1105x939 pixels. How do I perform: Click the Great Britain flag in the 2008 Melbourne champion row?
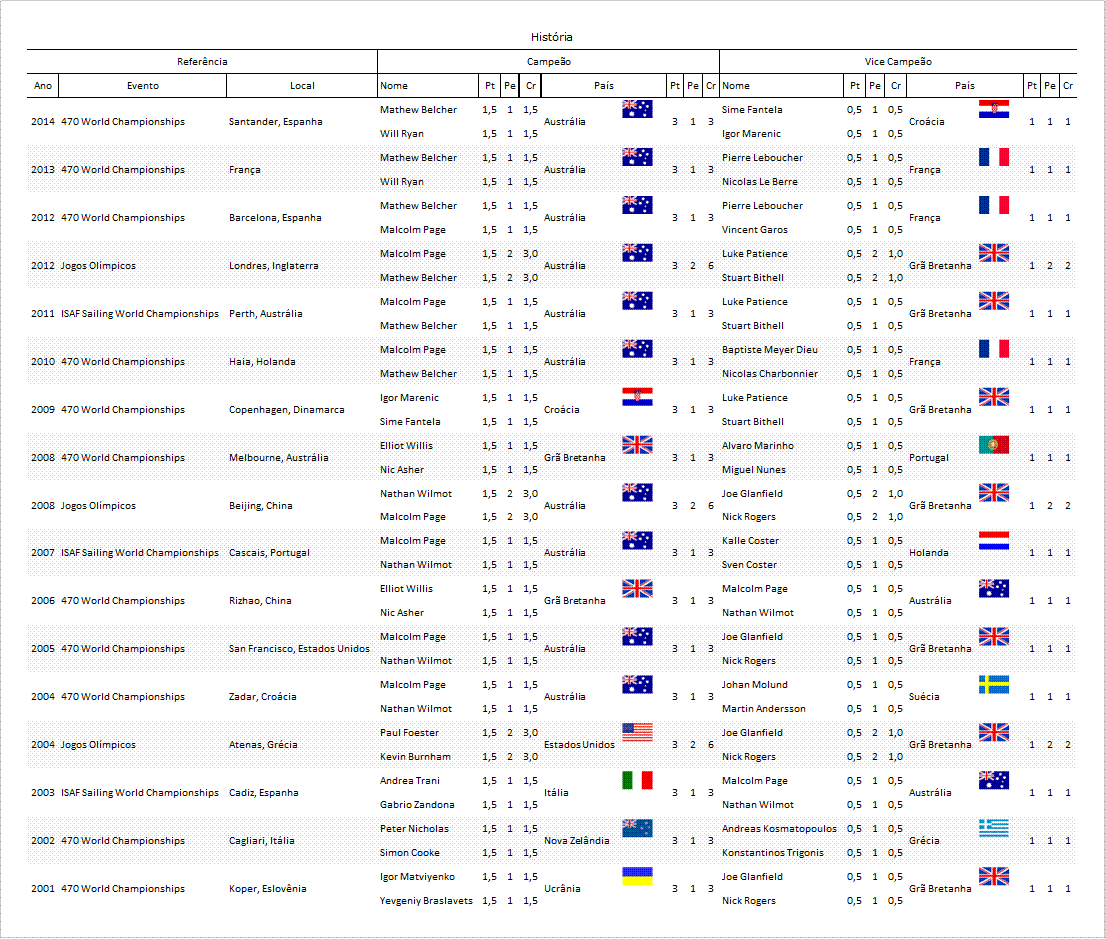coord(637,445)
